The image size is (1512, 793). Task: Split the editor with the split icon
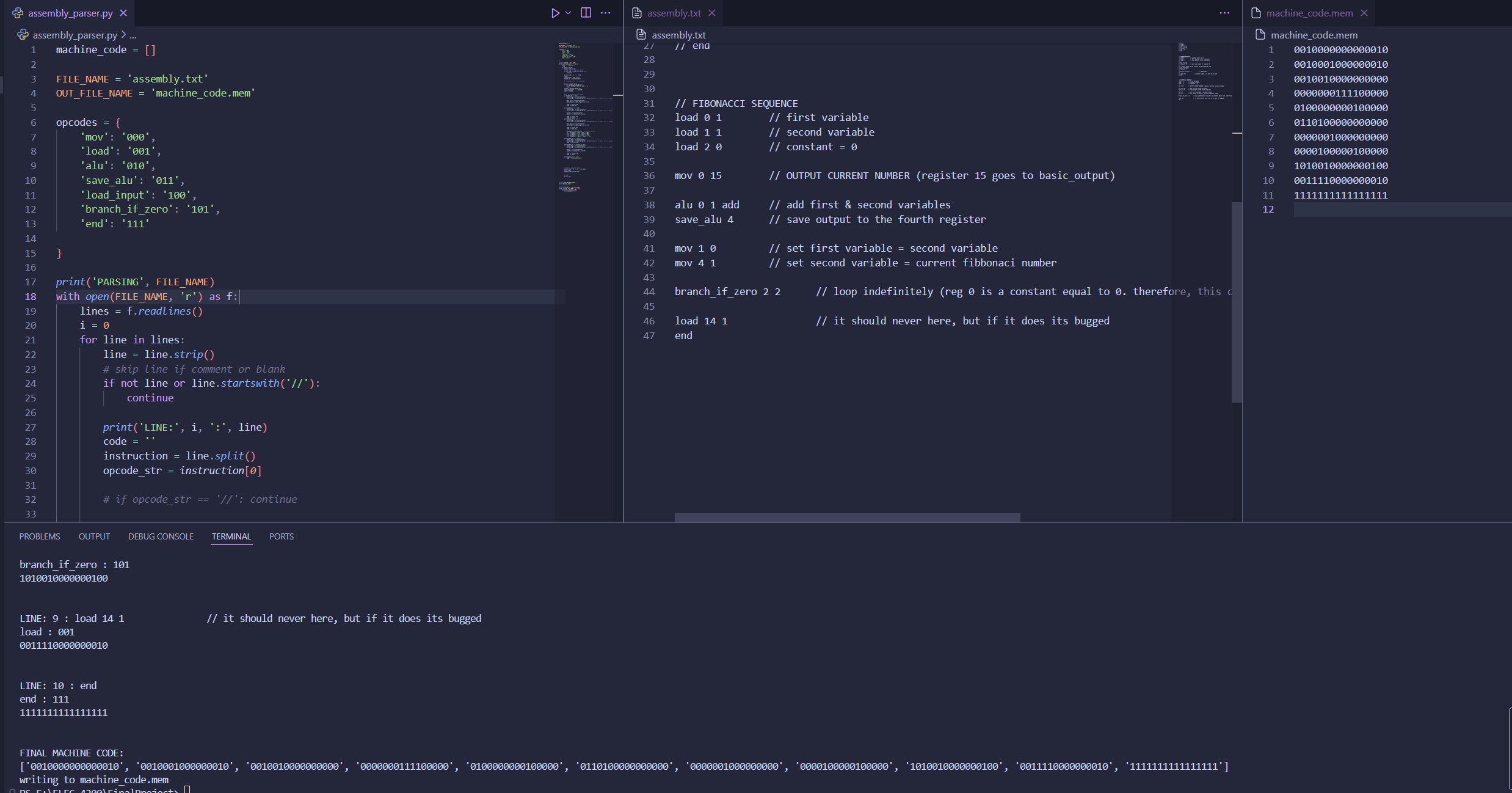point(586,13)
